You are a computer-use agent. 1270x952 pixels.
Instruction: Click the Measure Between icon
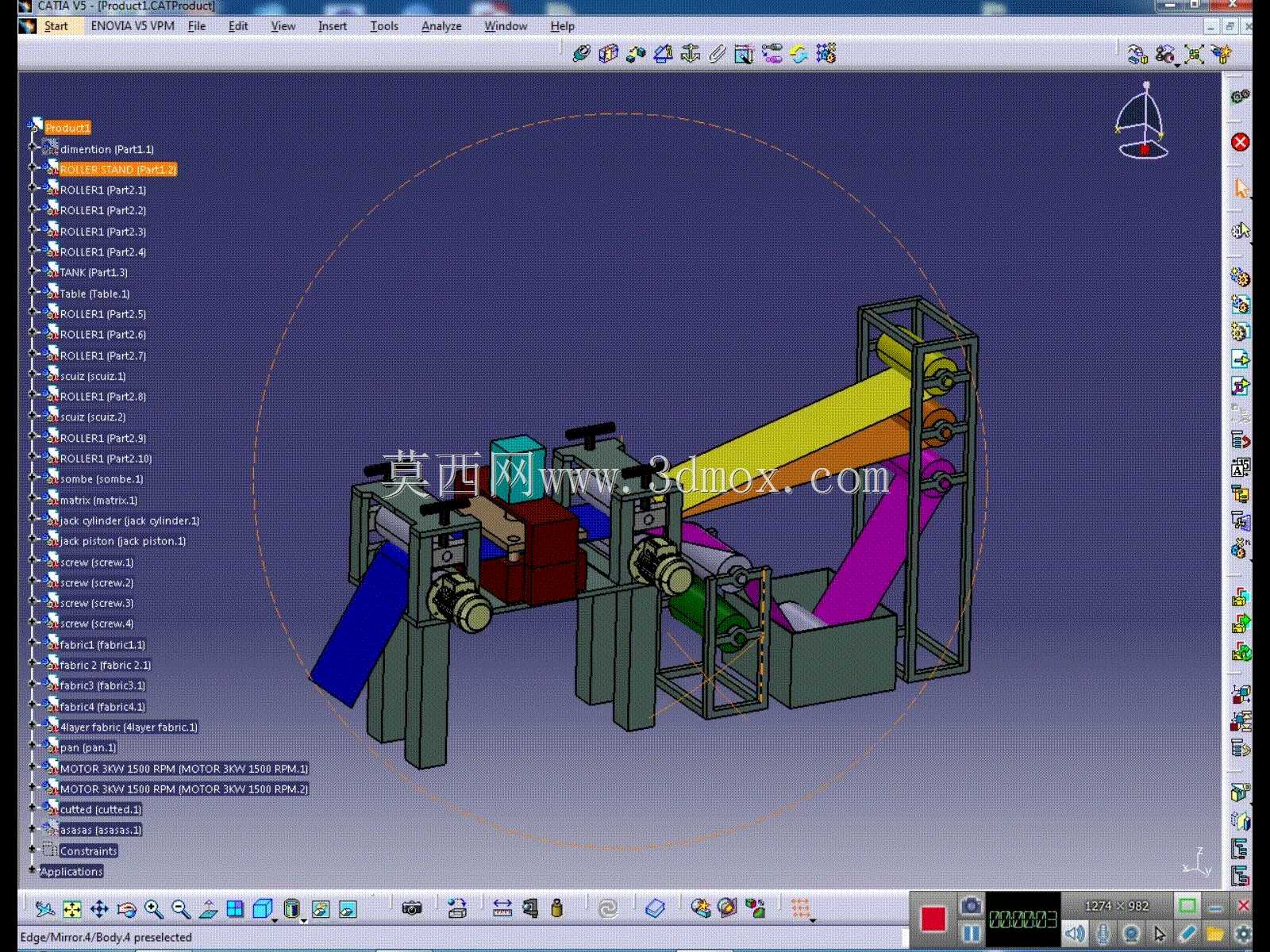point(502,909)
